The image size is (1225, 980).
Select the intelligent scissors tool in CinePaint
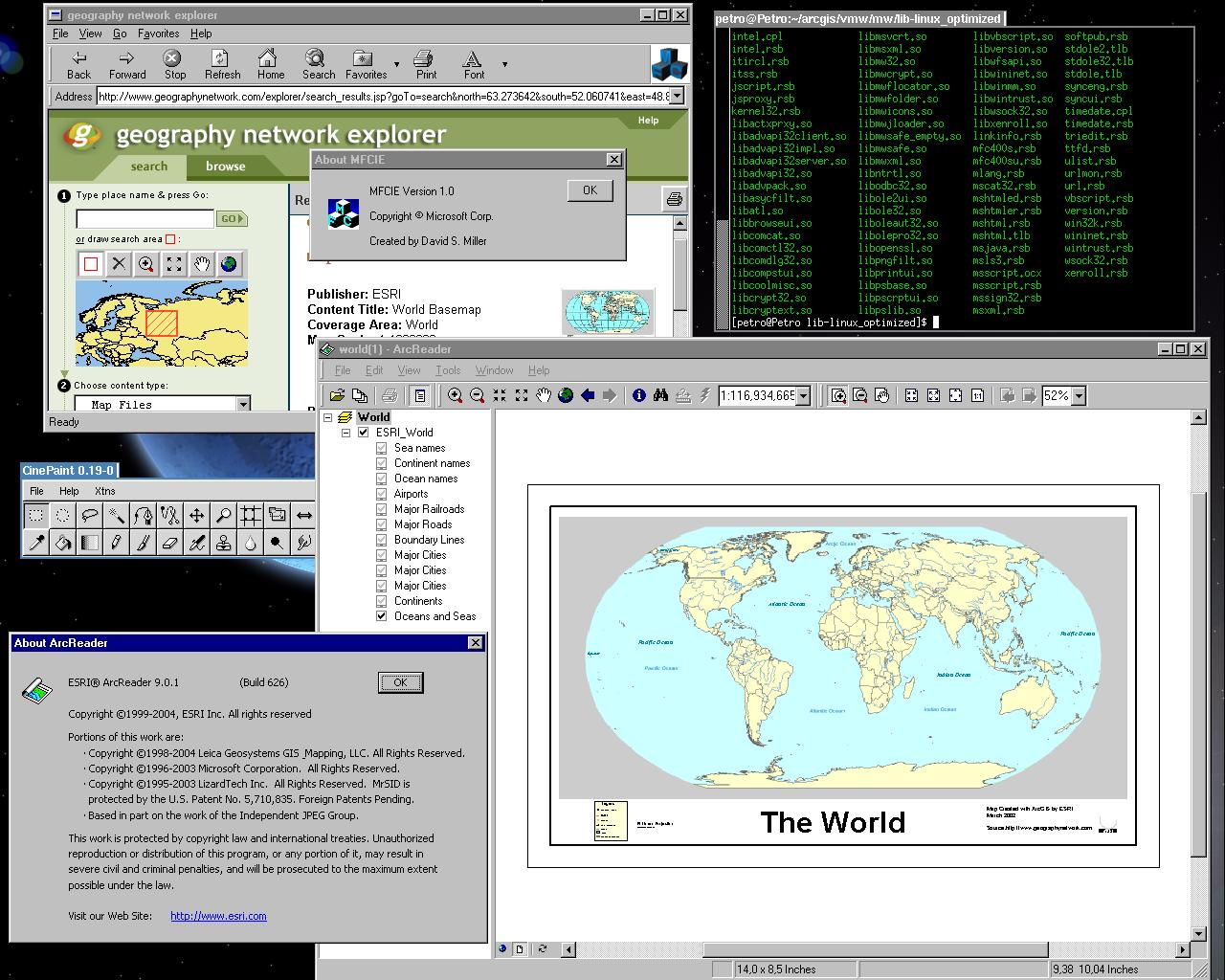(169, 515)
